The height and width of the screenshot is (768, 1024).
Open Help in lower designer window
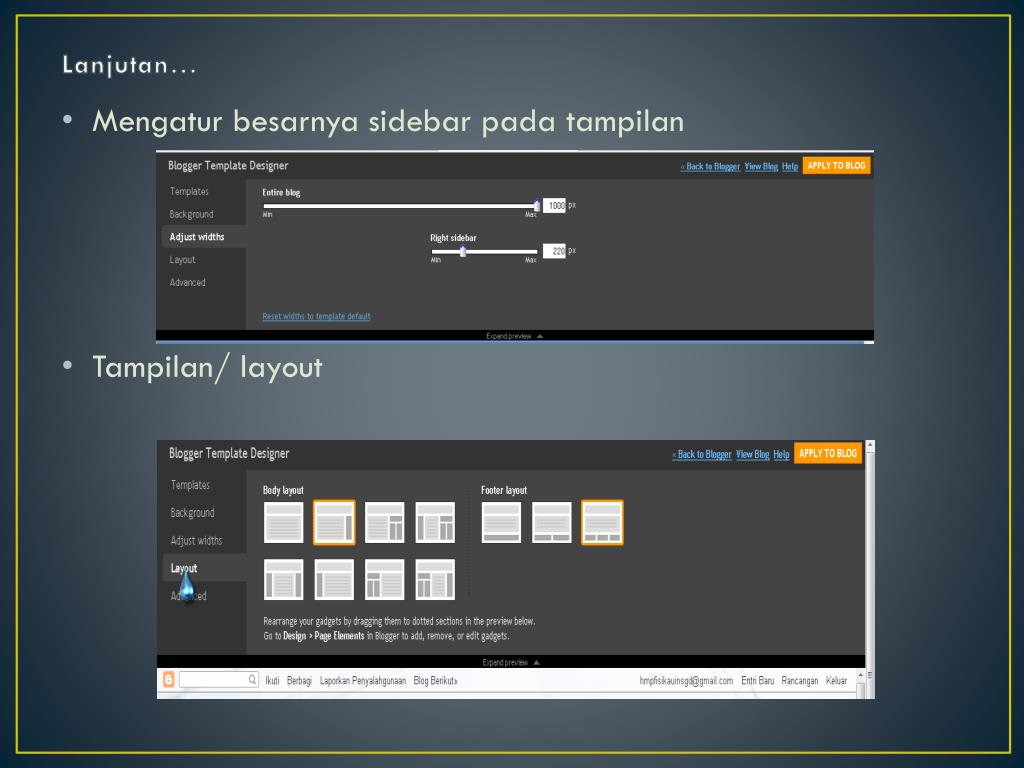(x=782, y=455)
